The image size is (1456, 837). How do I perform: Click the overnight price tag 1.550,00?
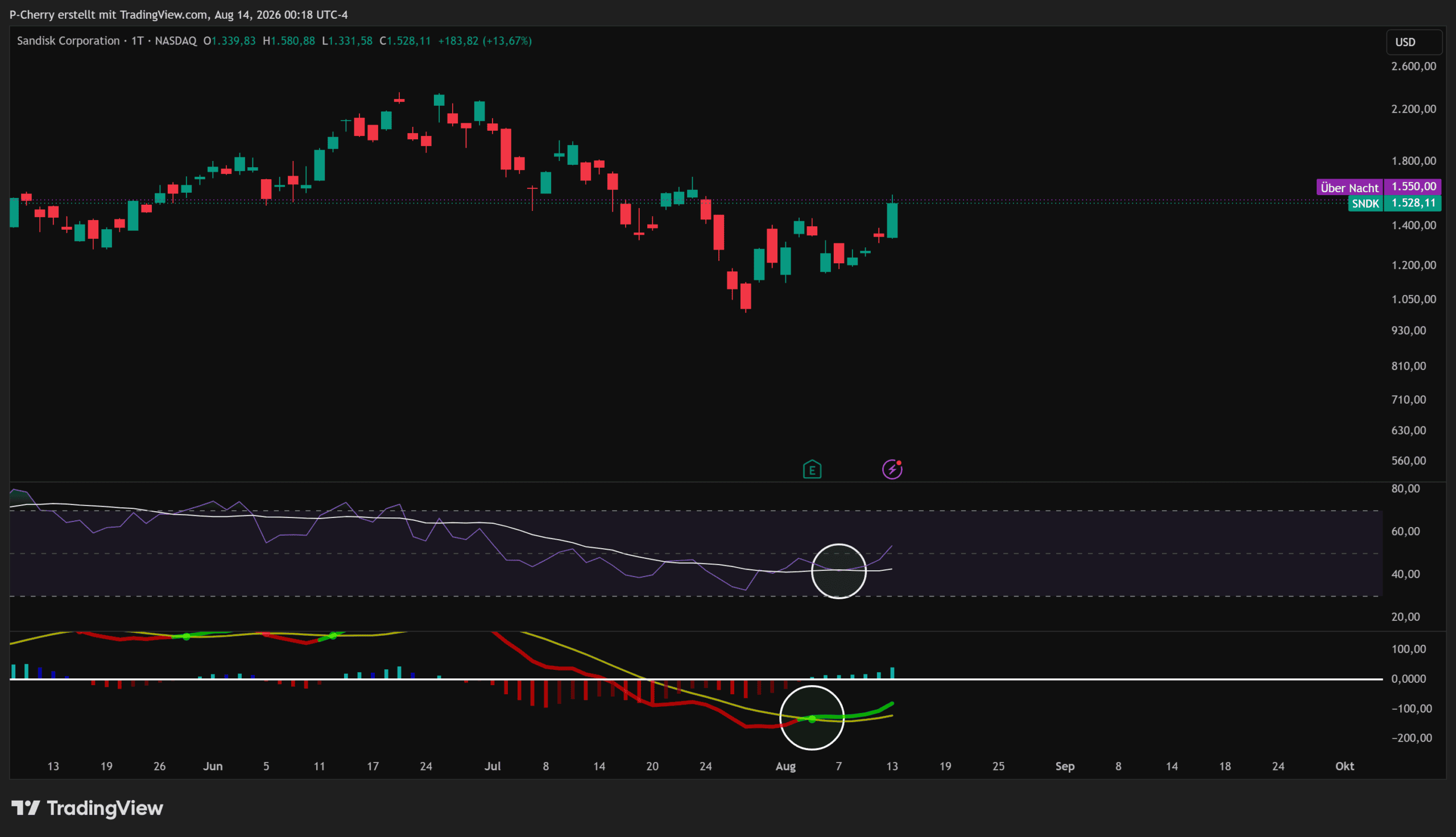point(1413,187)
